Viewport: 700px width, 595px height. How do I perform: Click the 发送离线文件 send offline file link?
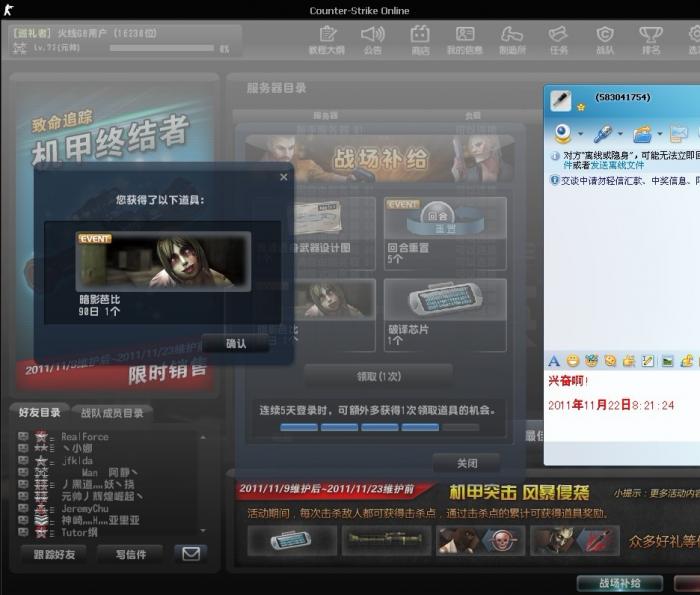click(617, 165)
